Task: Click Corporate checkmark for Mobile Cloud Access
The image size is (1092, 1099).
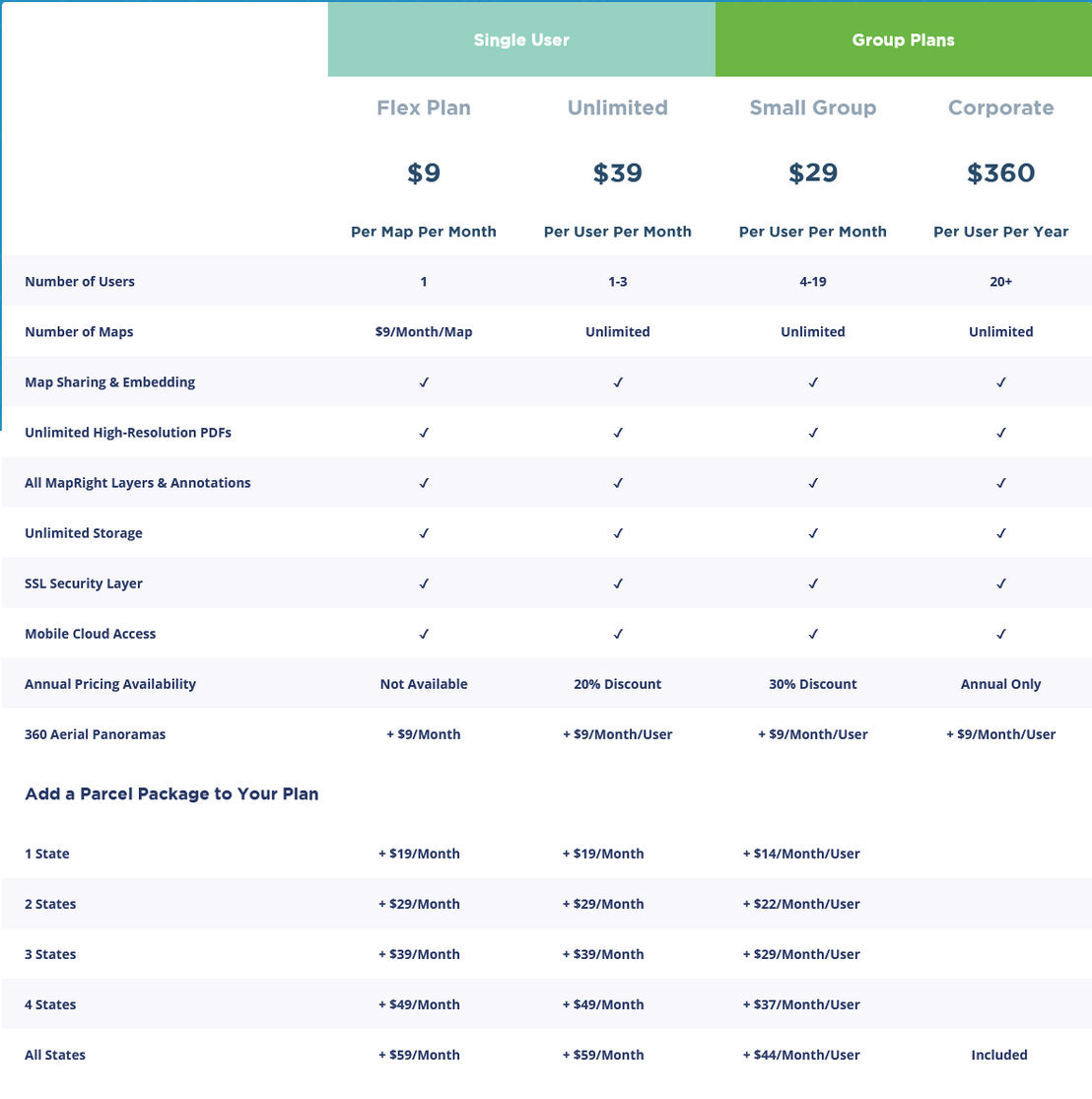Action: pyautogui.click(x=1001, y=634)
